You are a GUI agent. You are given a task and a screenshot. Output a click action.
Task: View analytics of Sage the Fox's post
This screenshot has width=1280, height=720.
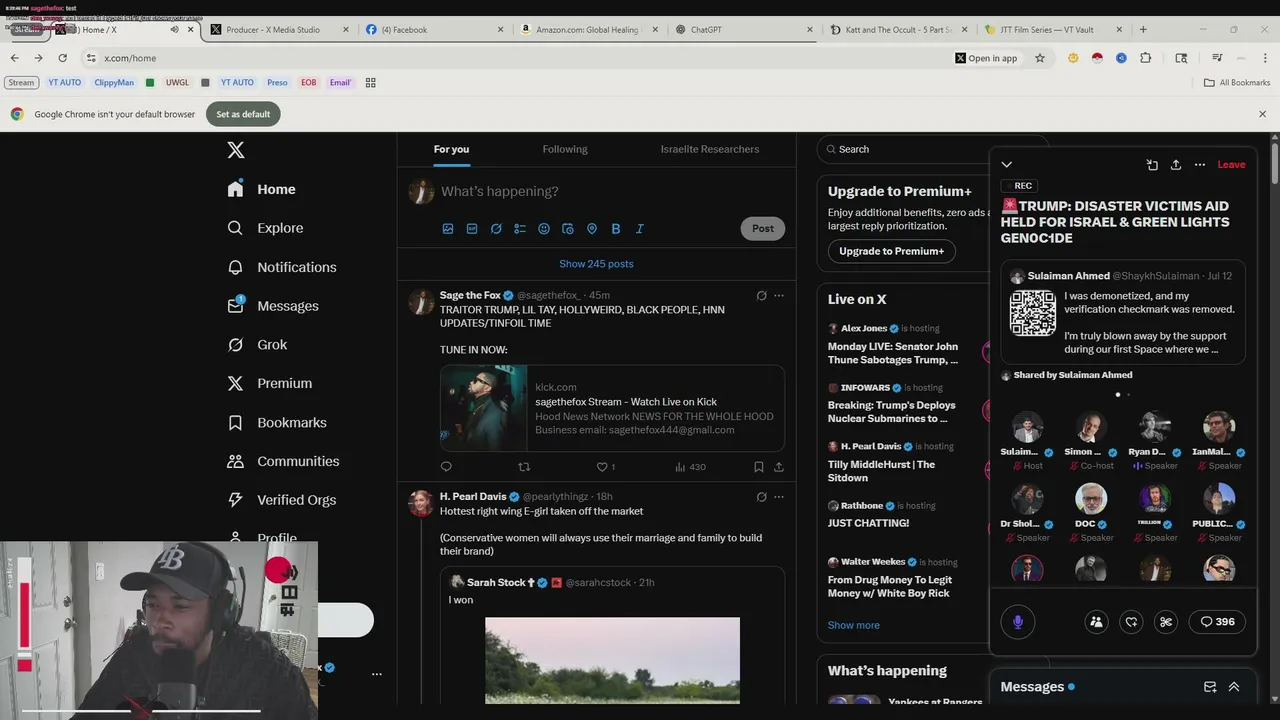(x=690, y=467)
